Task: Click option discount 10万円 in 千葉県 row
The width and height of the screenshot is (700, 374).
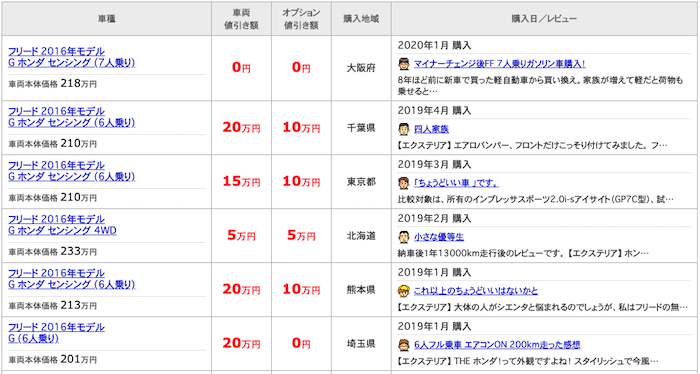Action: pyautogui.click(x=301, y=128)
